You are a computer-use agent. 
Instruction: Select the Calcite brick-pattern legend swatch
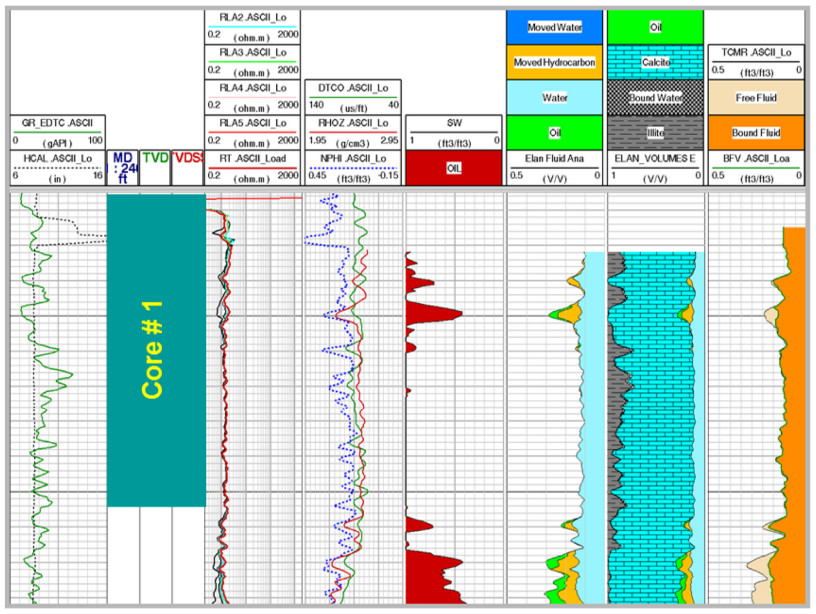click(x=654, y=62)
